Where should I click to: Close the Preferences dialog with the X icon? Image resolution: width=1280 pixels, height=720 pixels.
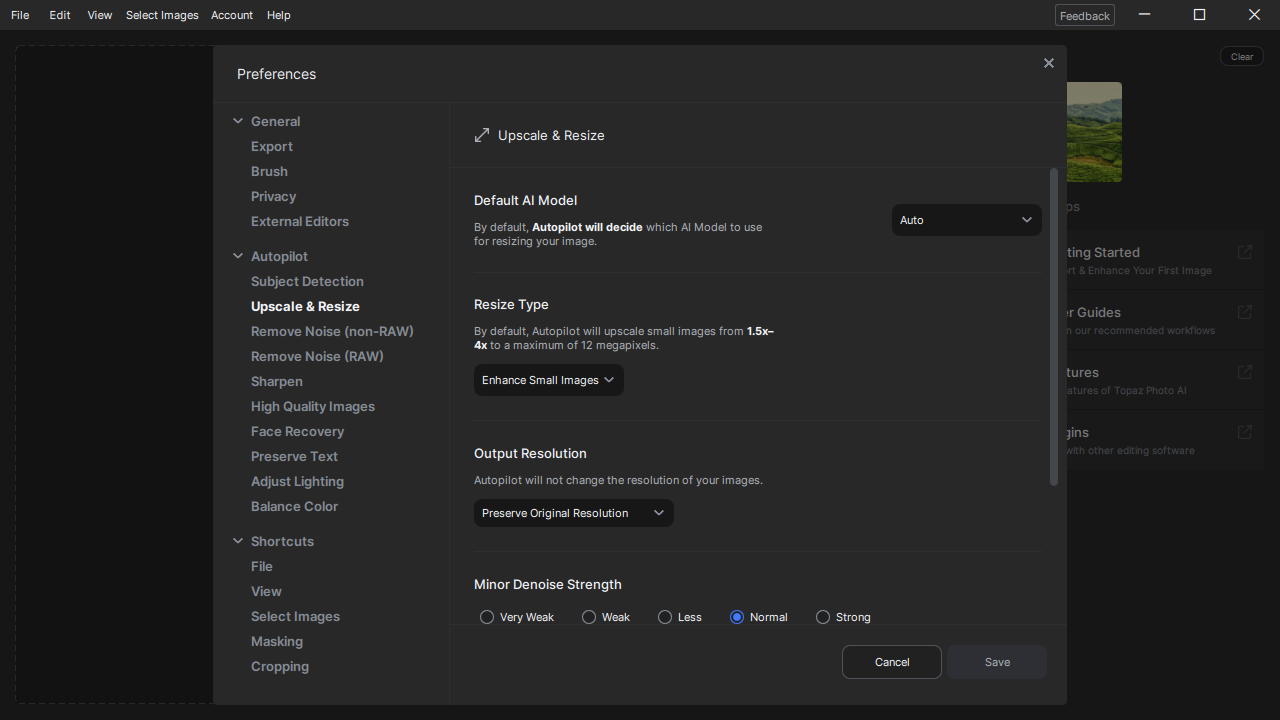tap(1048, 63)
